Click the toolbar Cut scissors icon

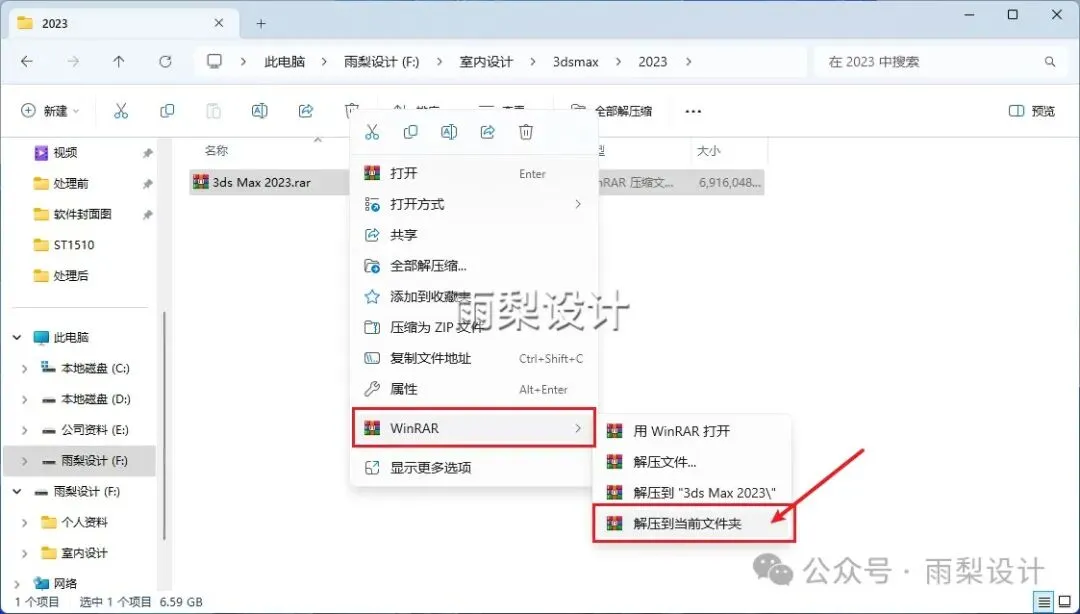pos(121,111)
